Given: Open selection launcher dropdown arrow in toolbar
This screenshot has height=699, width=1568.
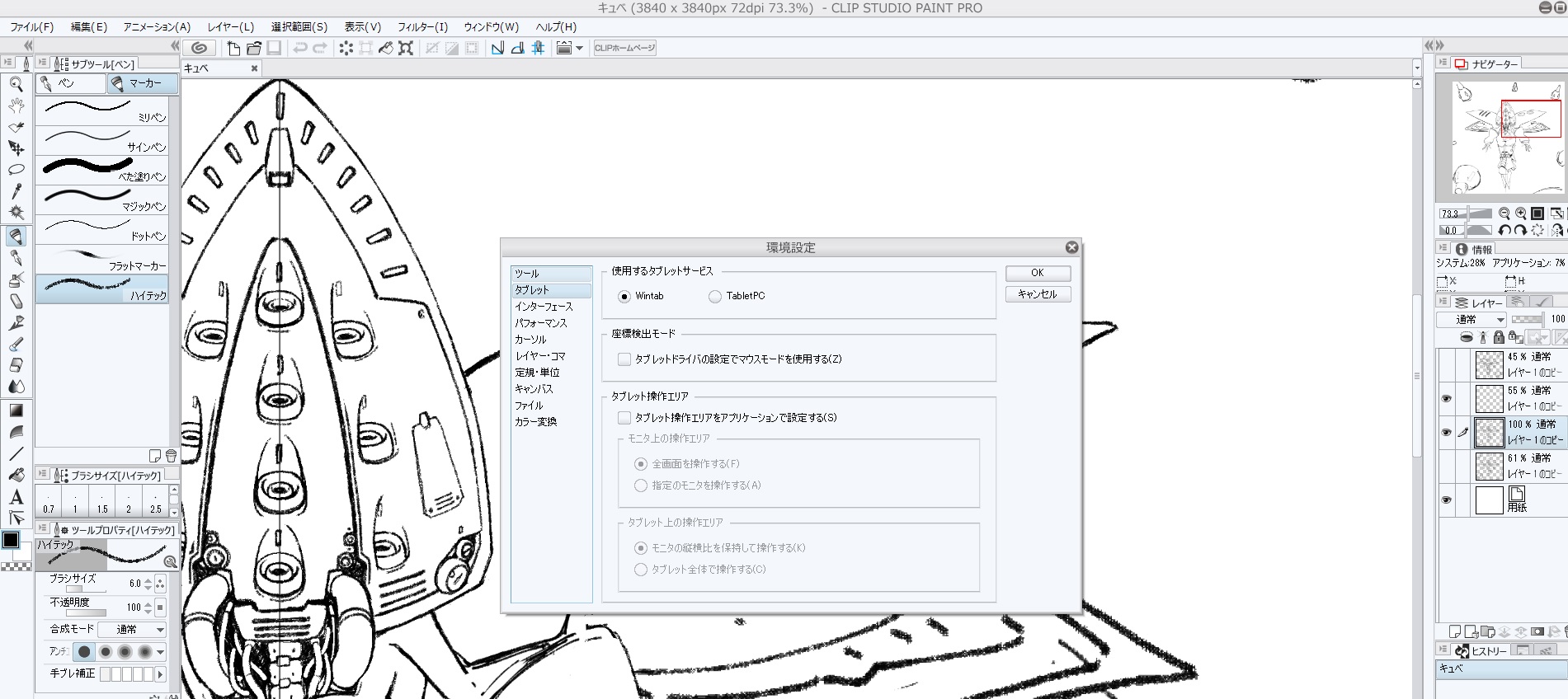Looking at the screenshot, I should [579, 48].
